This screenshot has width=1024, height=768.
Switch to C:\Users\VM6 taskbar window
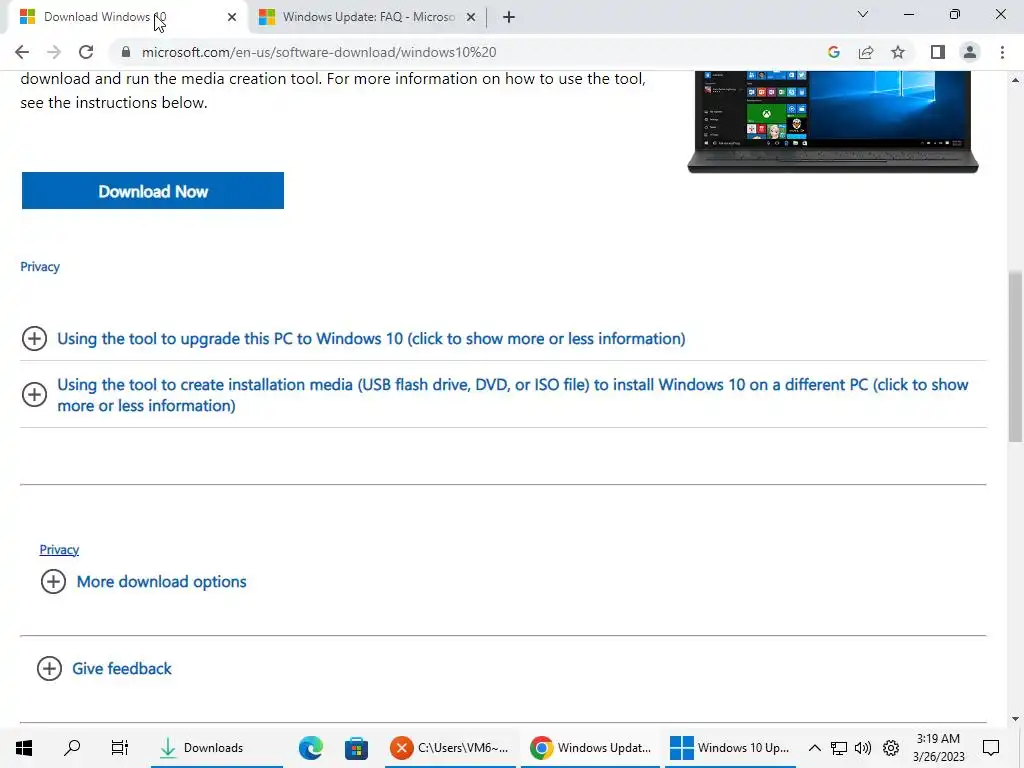pos(450,748)
